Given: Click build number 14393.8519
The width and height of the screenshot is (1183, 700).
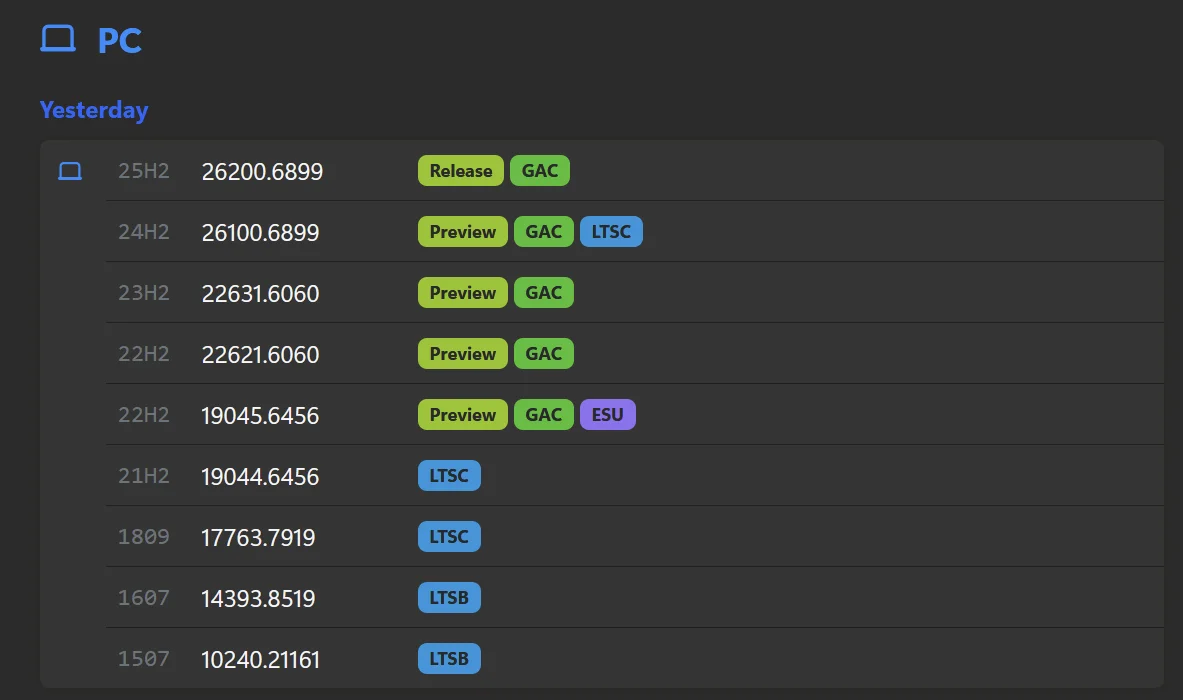Looking at the screenshot, I should point(258,599).
